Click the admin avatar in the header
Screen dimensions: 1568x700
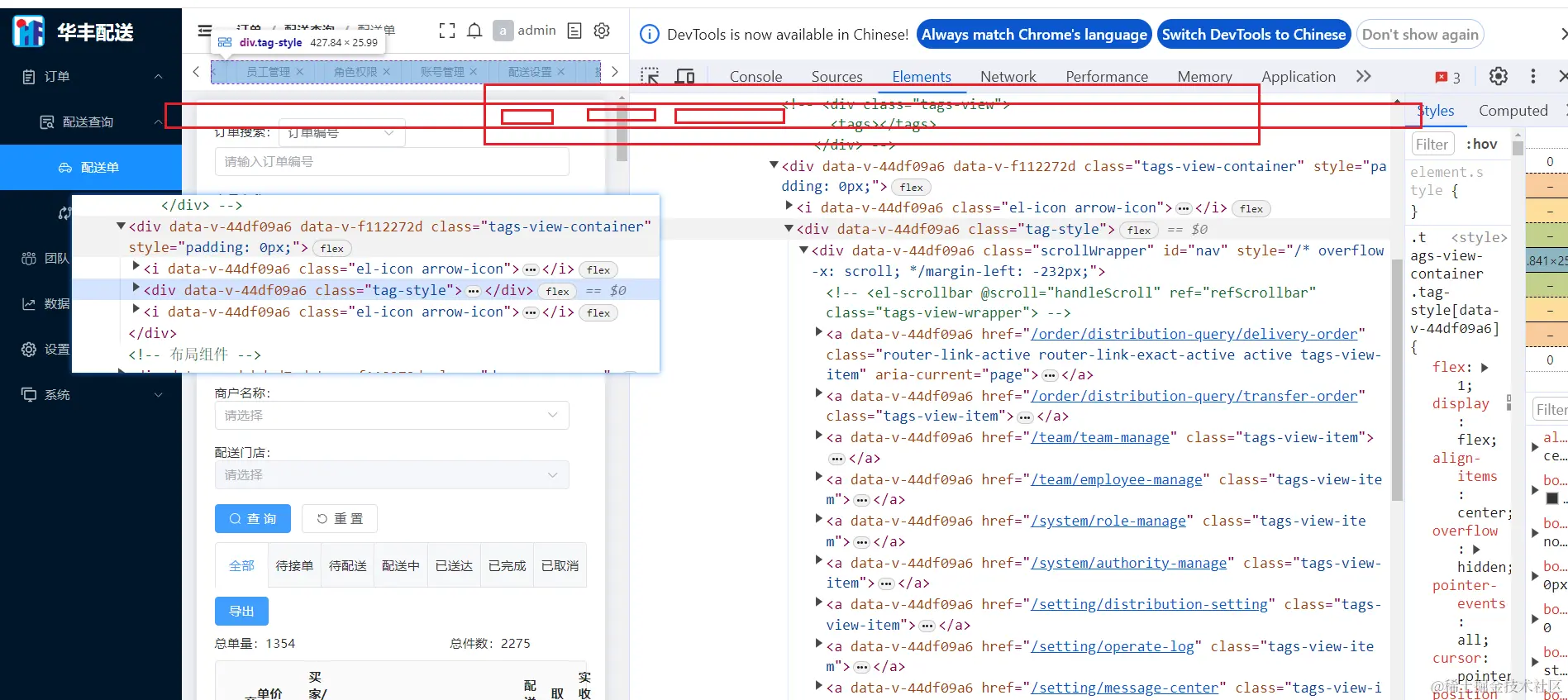click(503, 31)
